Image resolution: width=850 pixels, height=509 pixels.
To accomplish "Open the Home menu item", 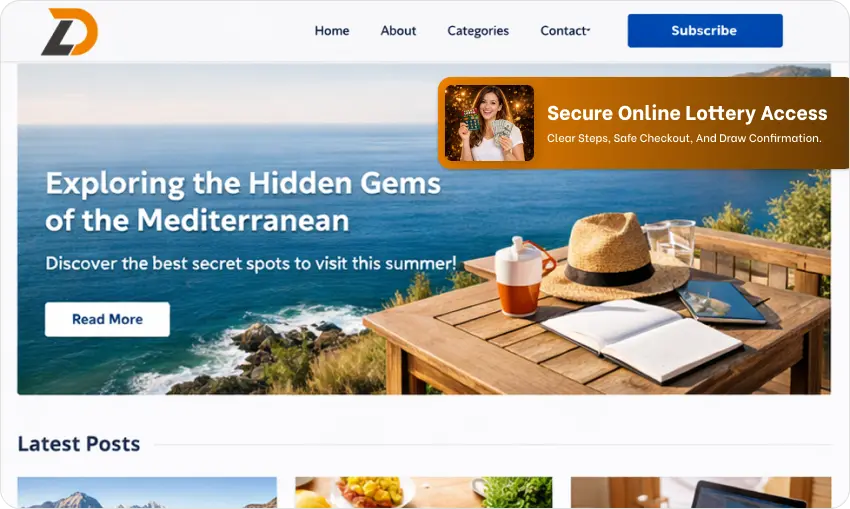I will 332,31.
